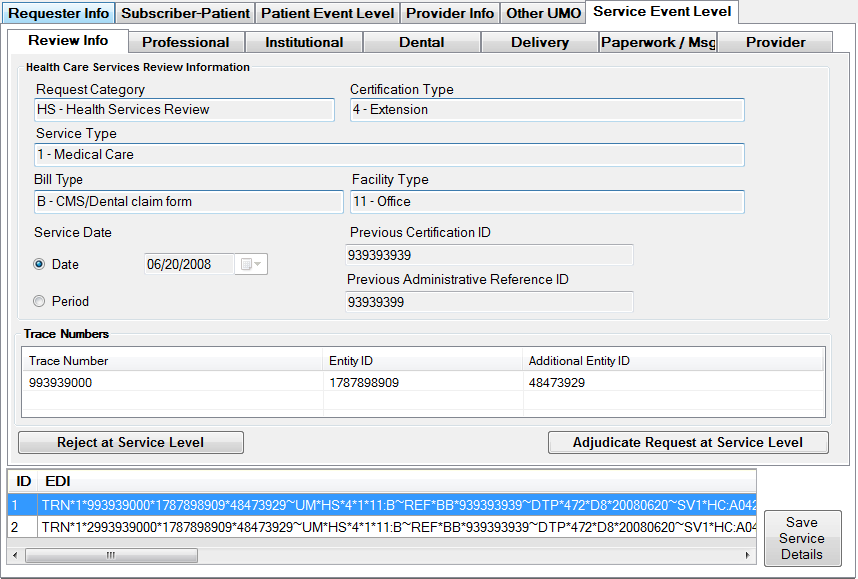Select the Institutional sub-tab

304,42
